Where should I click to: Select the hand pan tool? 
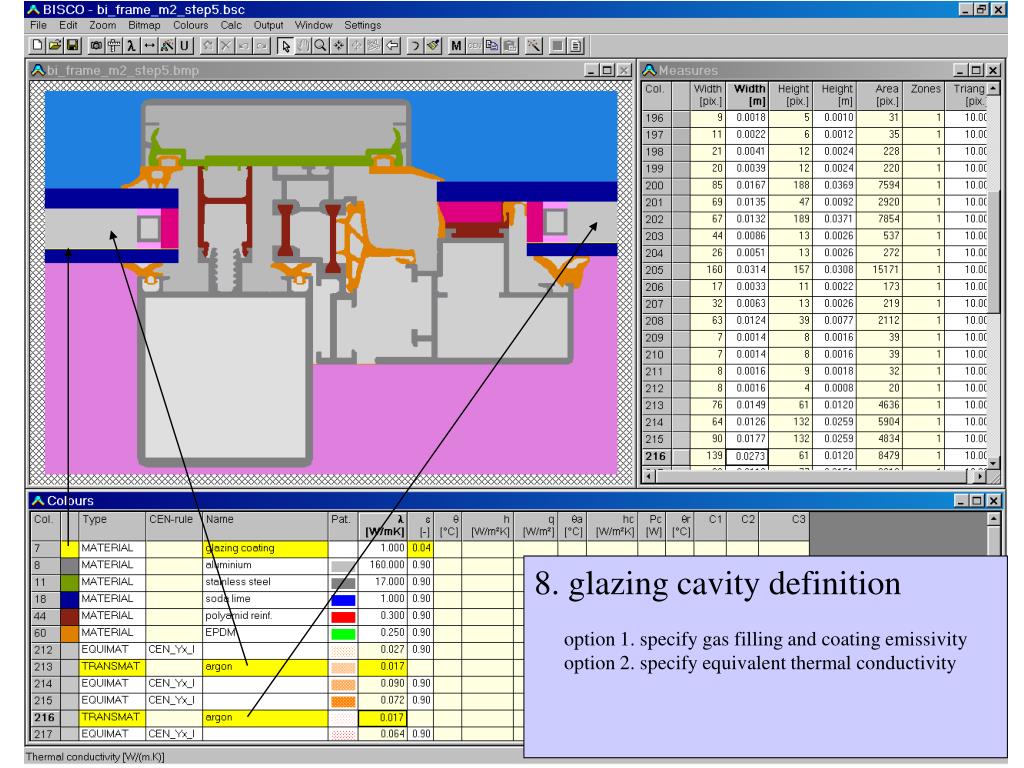pos(303,46)
